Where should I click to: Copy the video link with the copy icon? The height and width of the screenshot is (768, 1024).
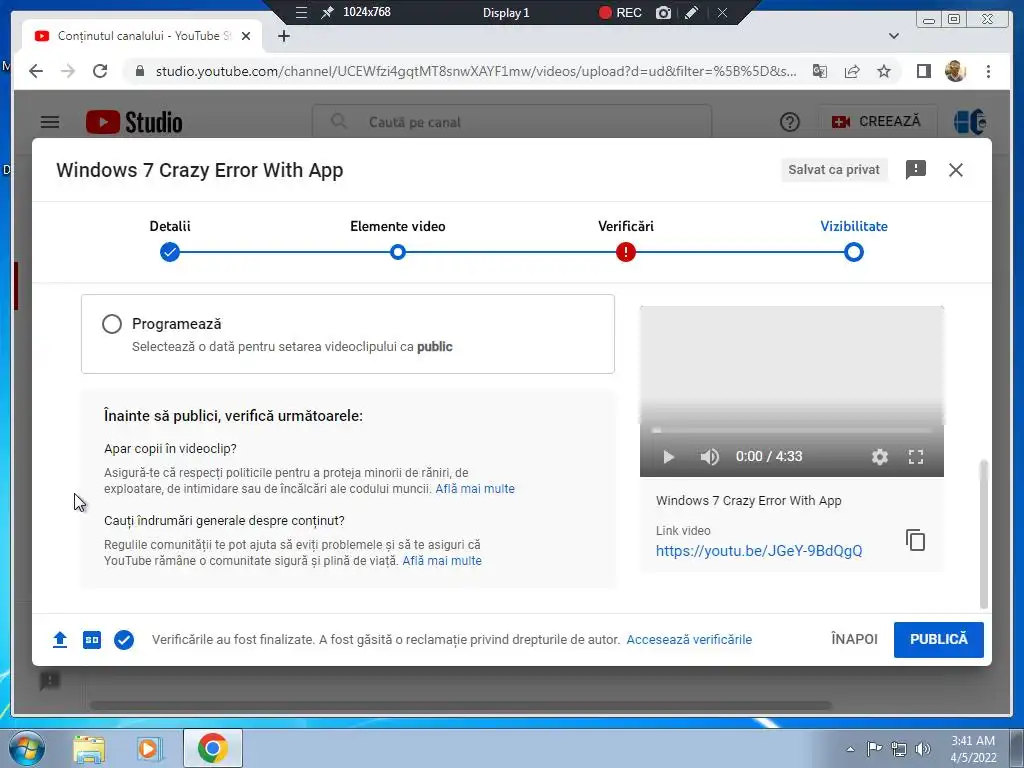(x=916, y=540)
